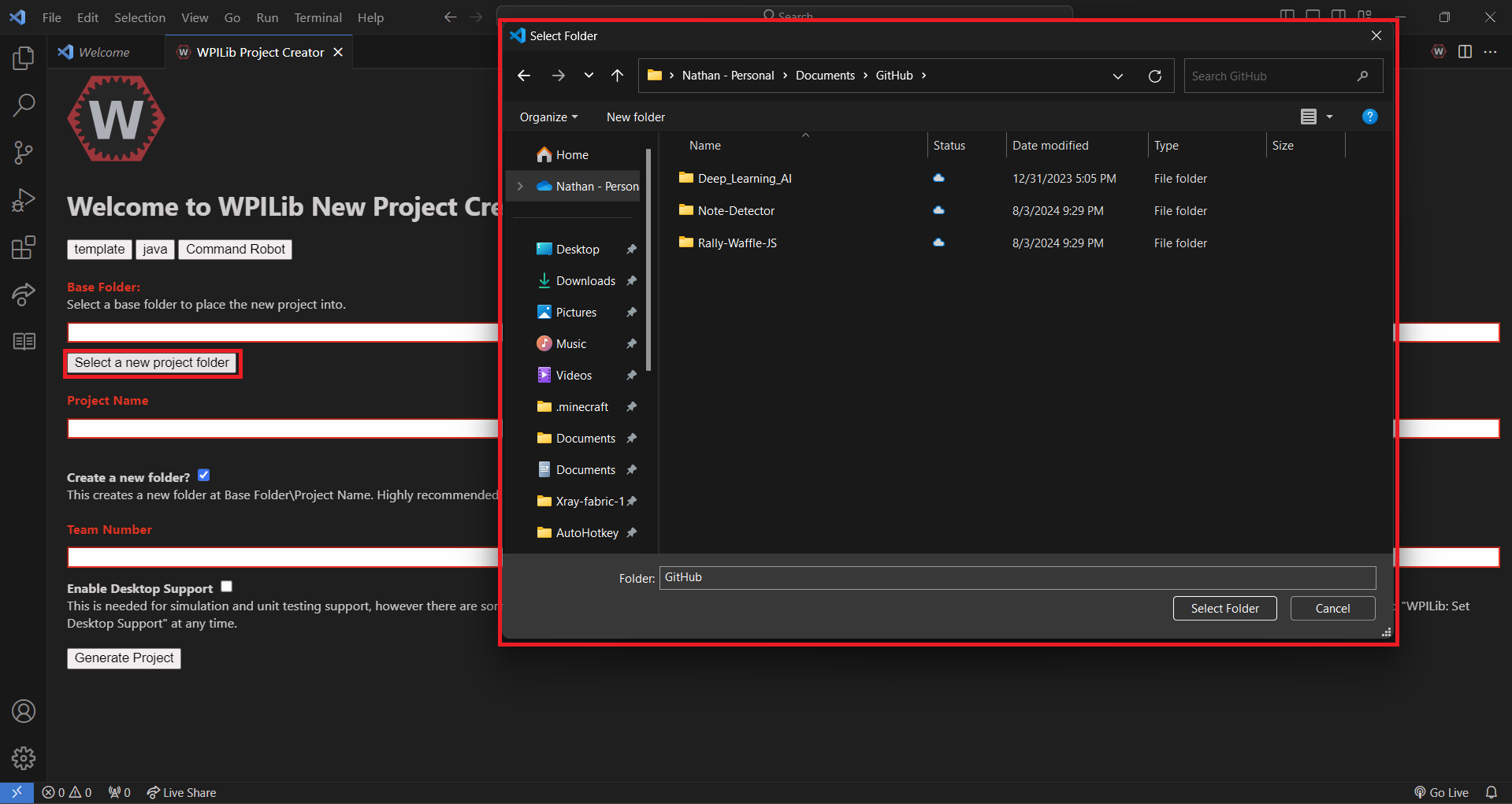Open the Search view in activity bar

[x=24, y=105]
